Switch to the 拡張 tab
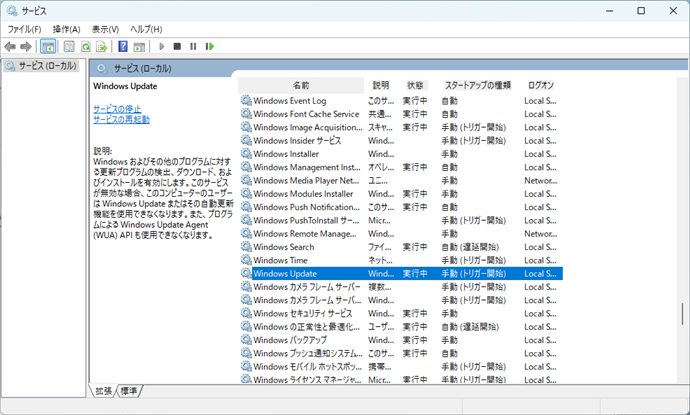Screen dimensions: 690x415 pos(104,391)
